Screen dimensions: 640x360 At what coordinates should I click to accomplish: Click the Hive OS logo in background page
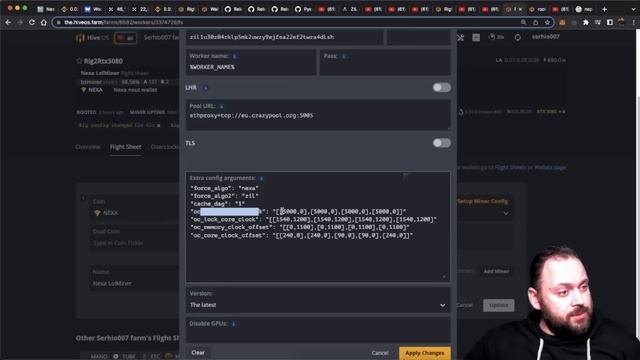[x=92, y=38]
